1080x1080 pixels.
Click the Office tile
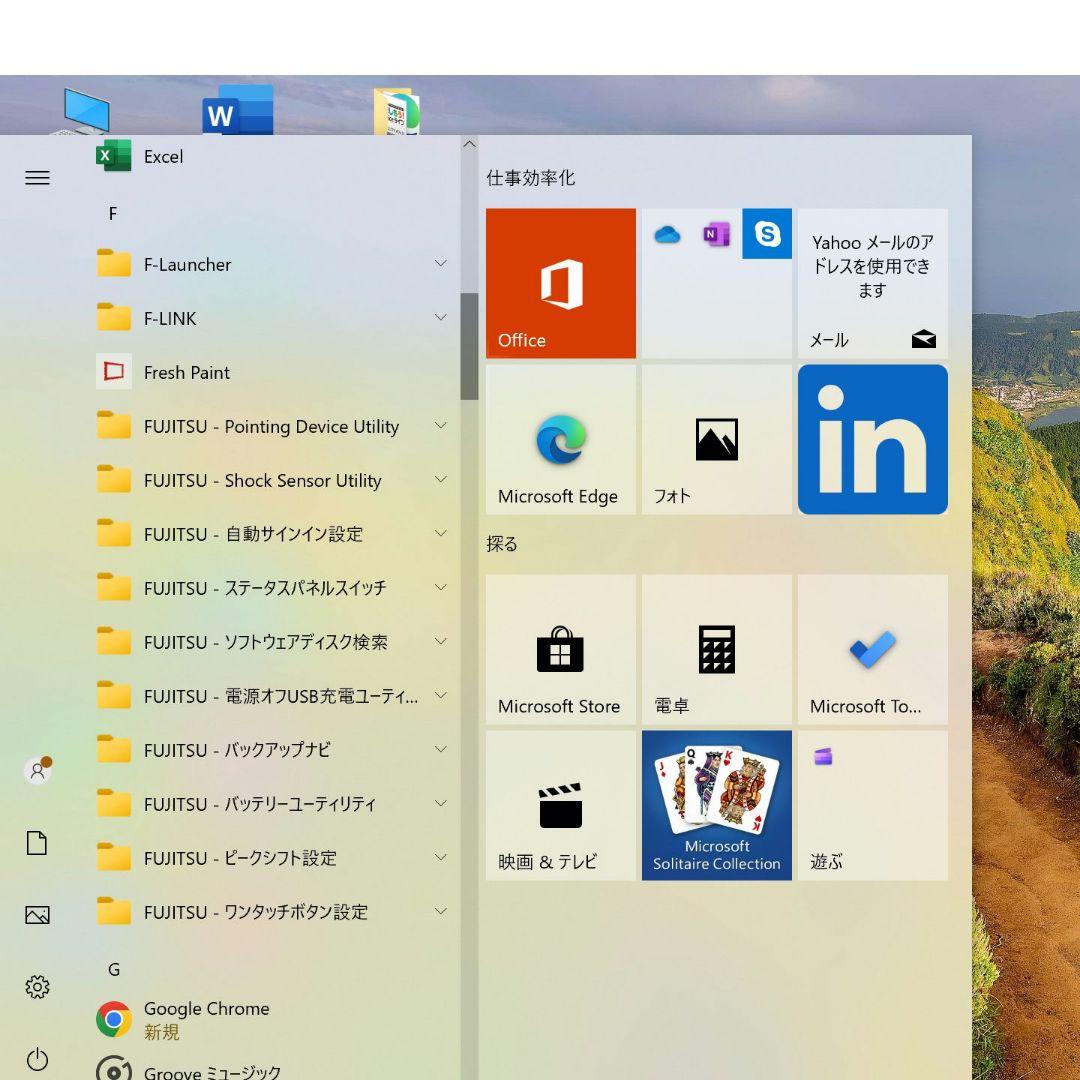561,283
